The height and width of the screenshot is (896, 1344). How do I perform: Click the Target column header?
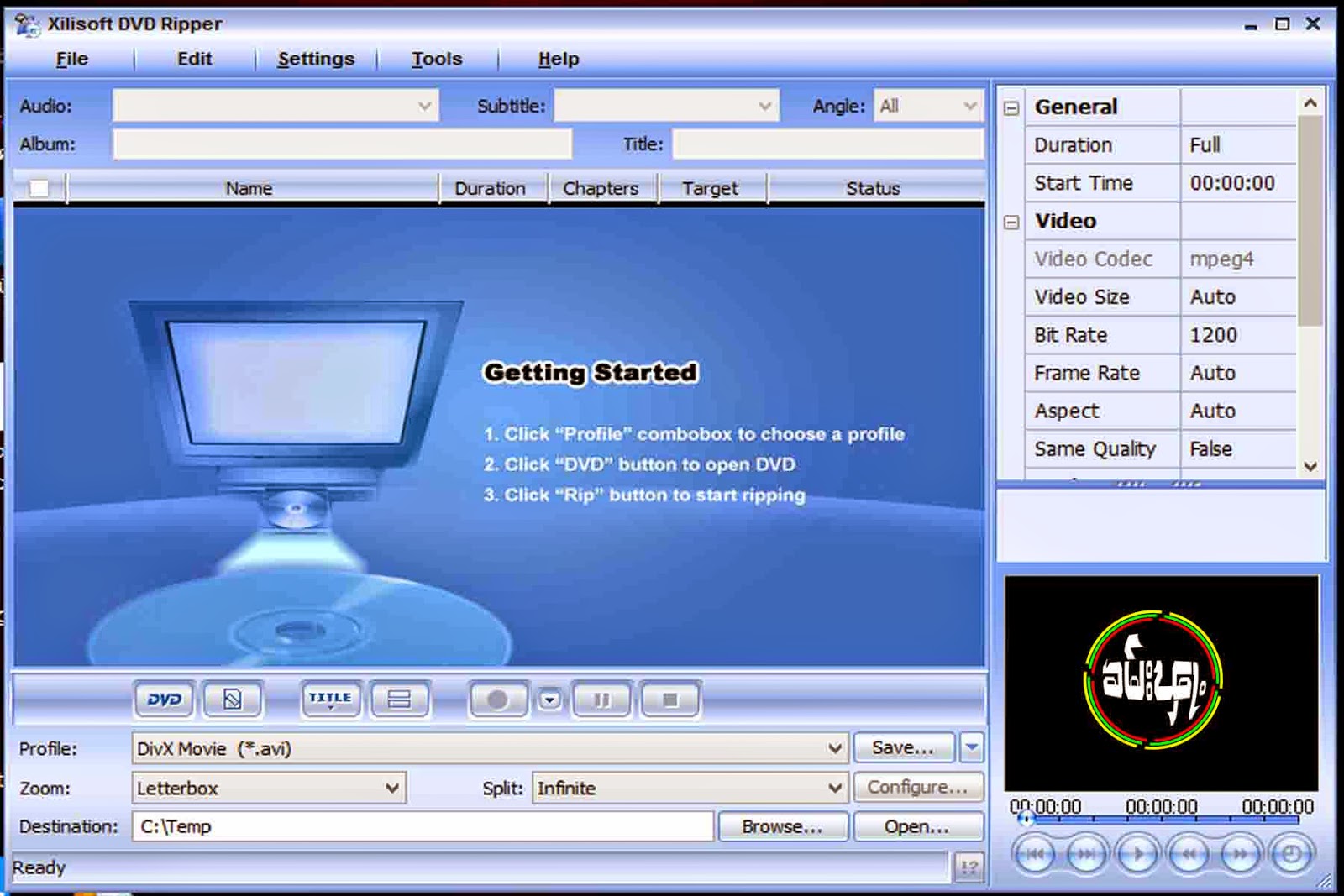coord(711,188)
